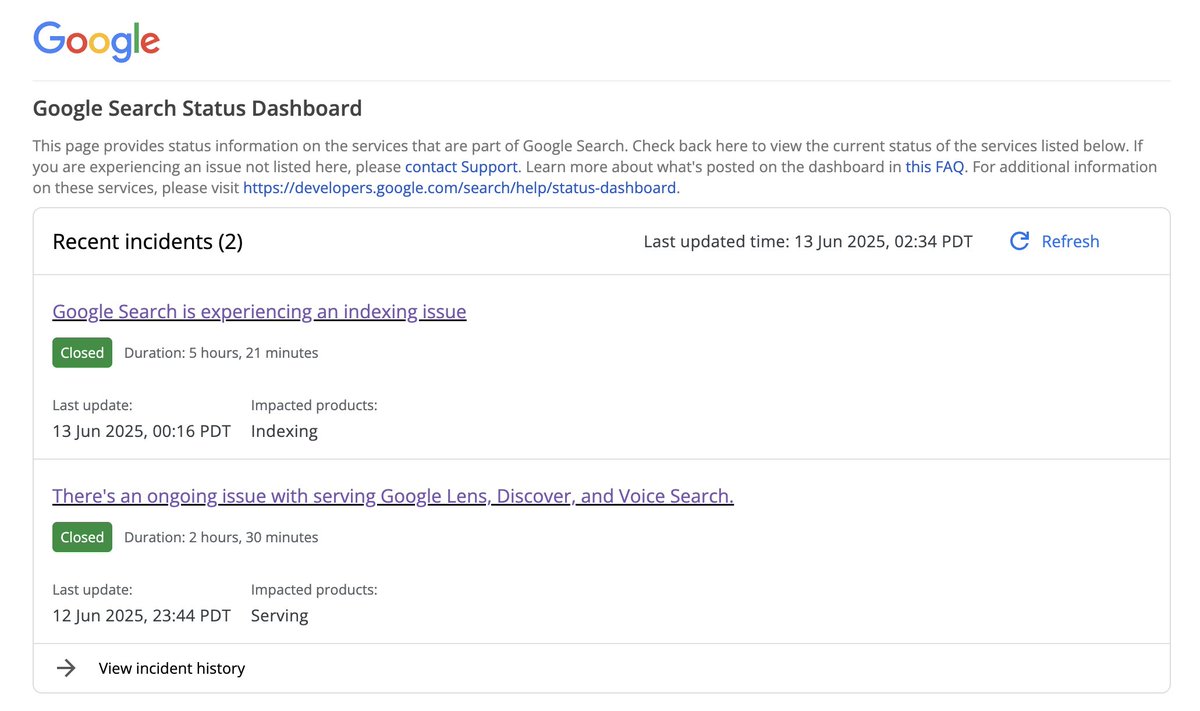Open the Google Lens, Discover, Voice Search incident

click(x=393, y=496)
